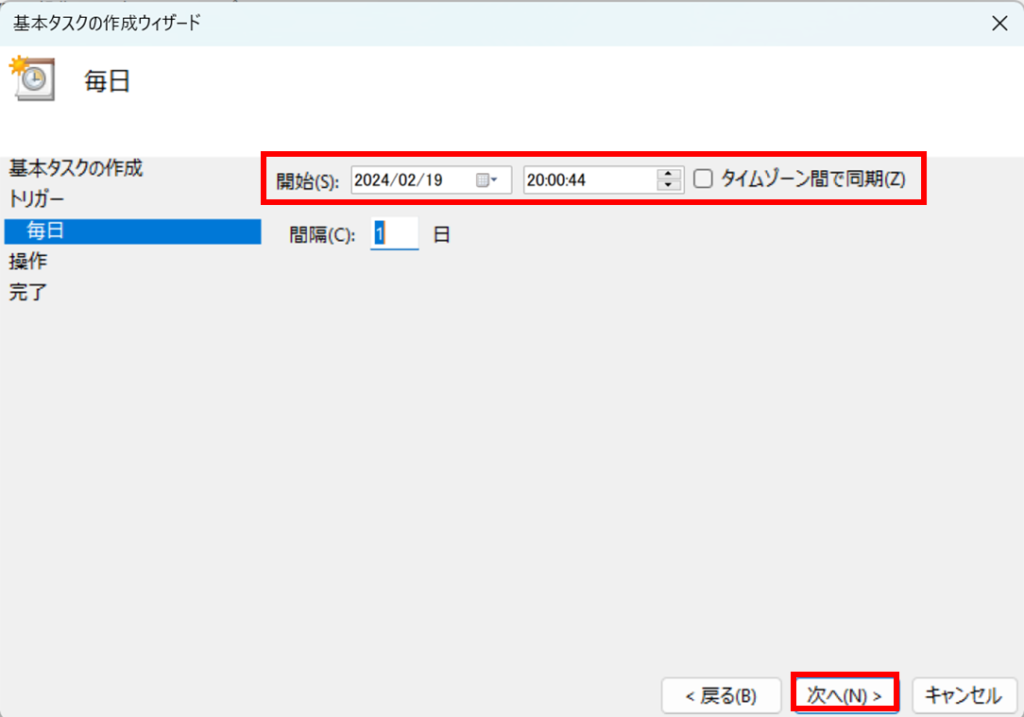
Task: Enable タイムゾーン間で同期 checkbox
Action: (x=703, y=179)
